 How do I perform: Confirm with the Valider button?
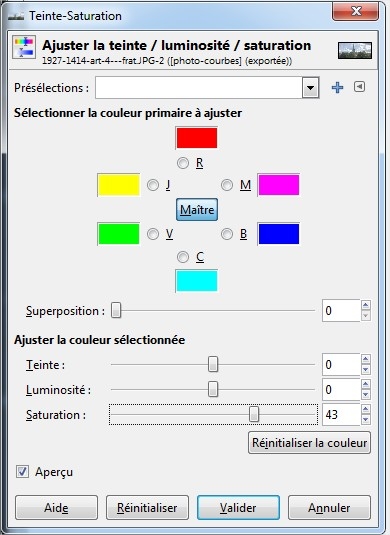[x=238, y=508]
